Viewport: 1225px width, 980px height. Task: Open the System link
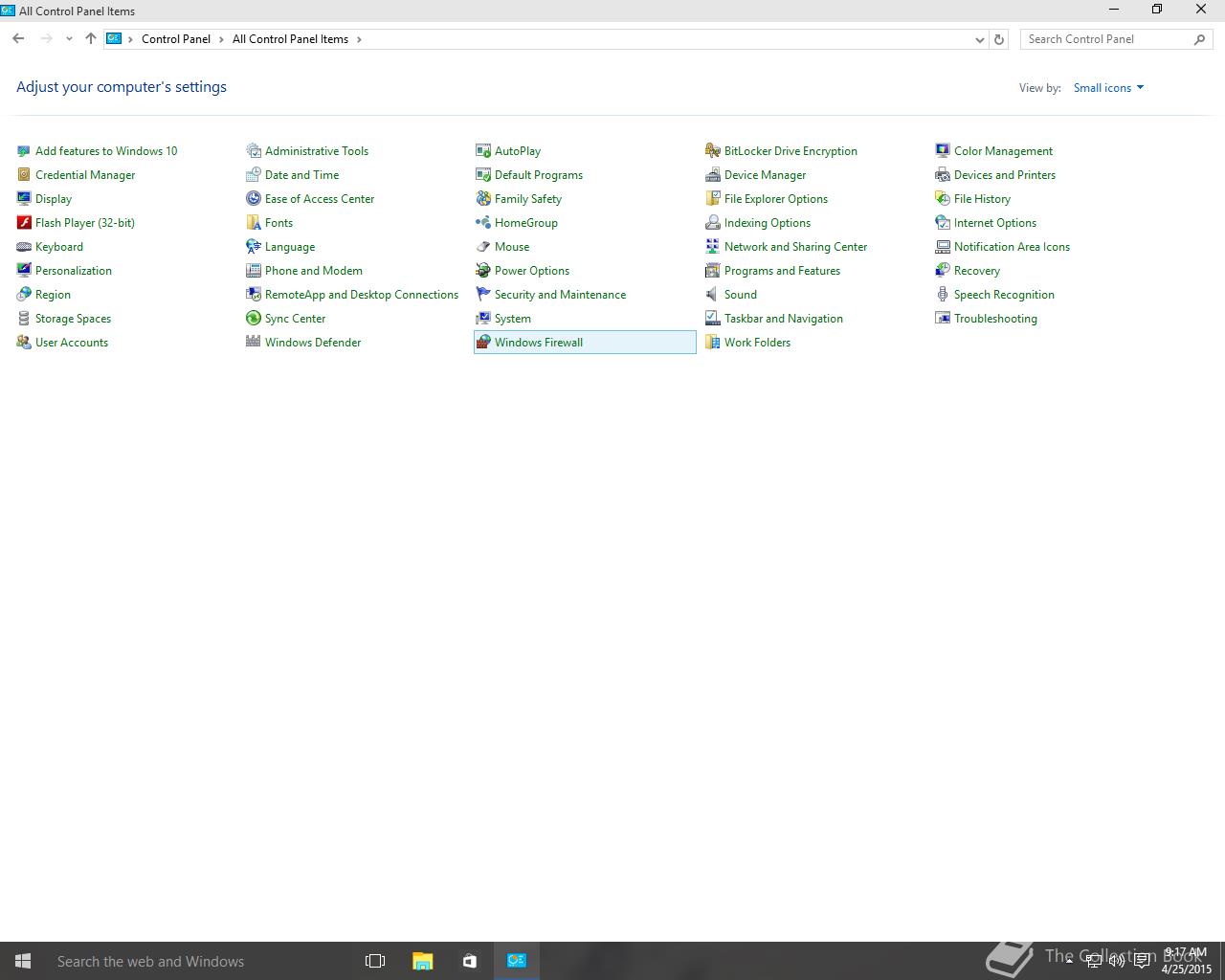(513, 319)
